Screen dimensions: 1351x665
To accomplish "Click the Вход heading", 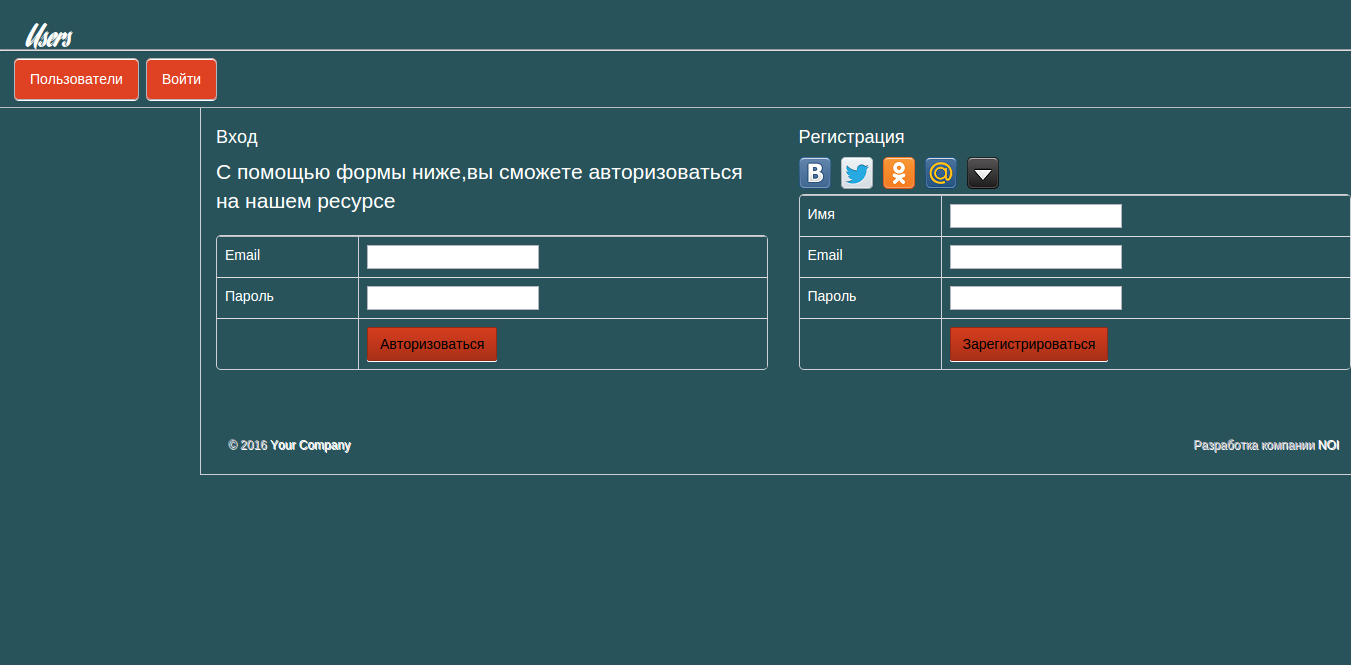I will [x=237, y=137].
